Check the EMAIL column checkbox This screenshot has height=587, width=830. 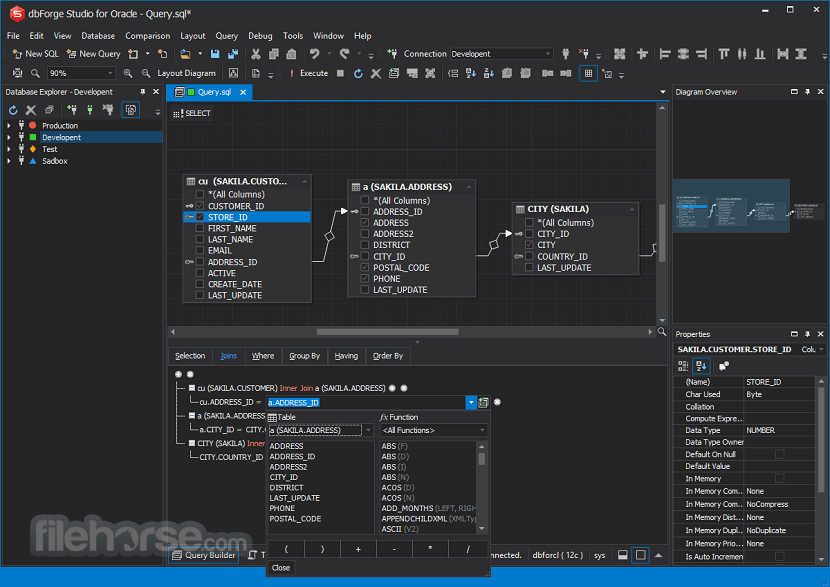[x=200, y=250]
